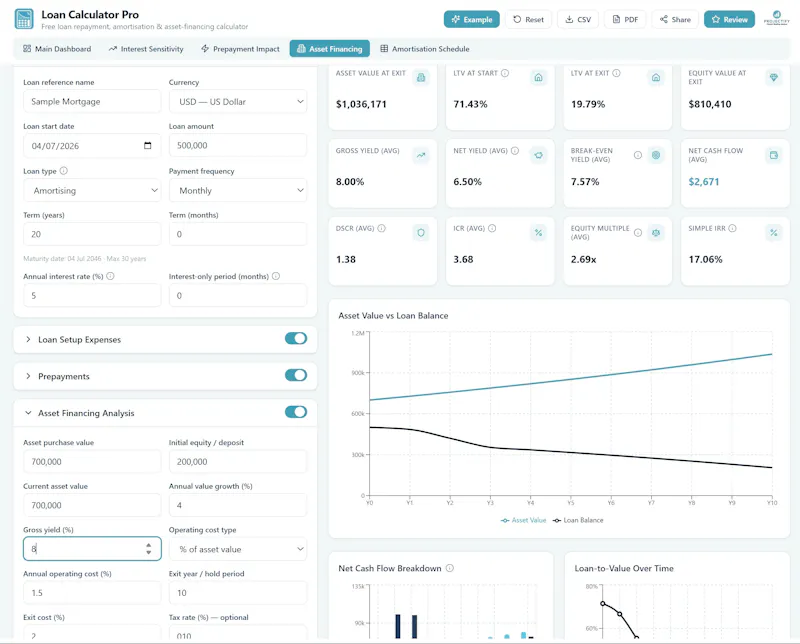The image size is (800, 644).
Task: Export with the PDF button
Action: point(625,19)
